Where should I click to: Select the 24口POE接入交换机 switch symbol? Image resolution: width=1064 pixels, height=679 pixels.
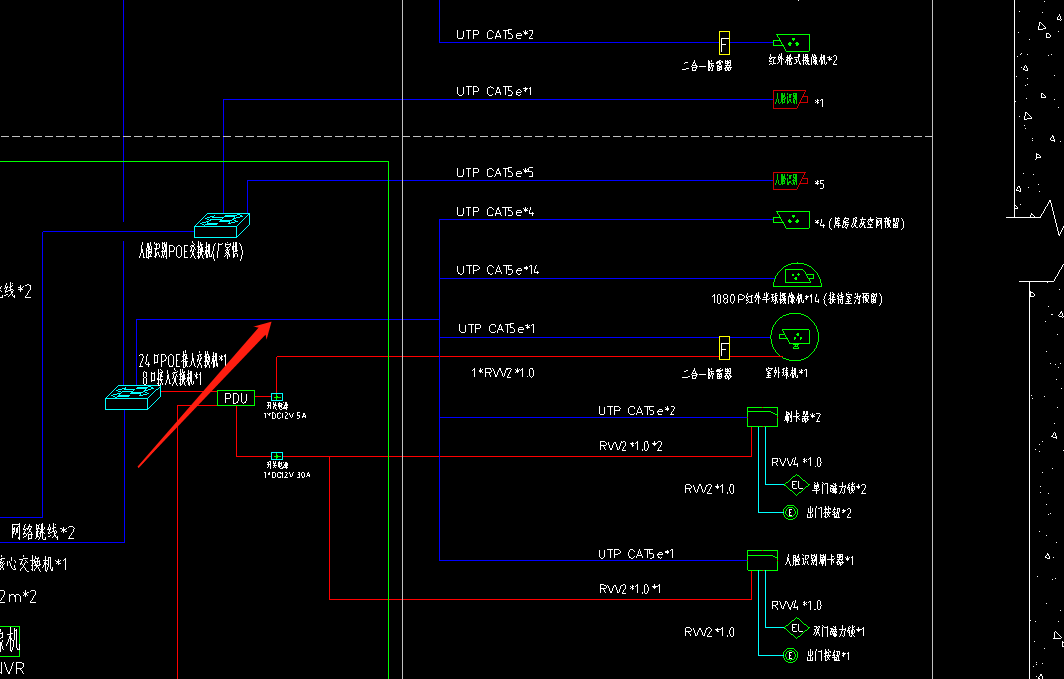click(133, 397)
